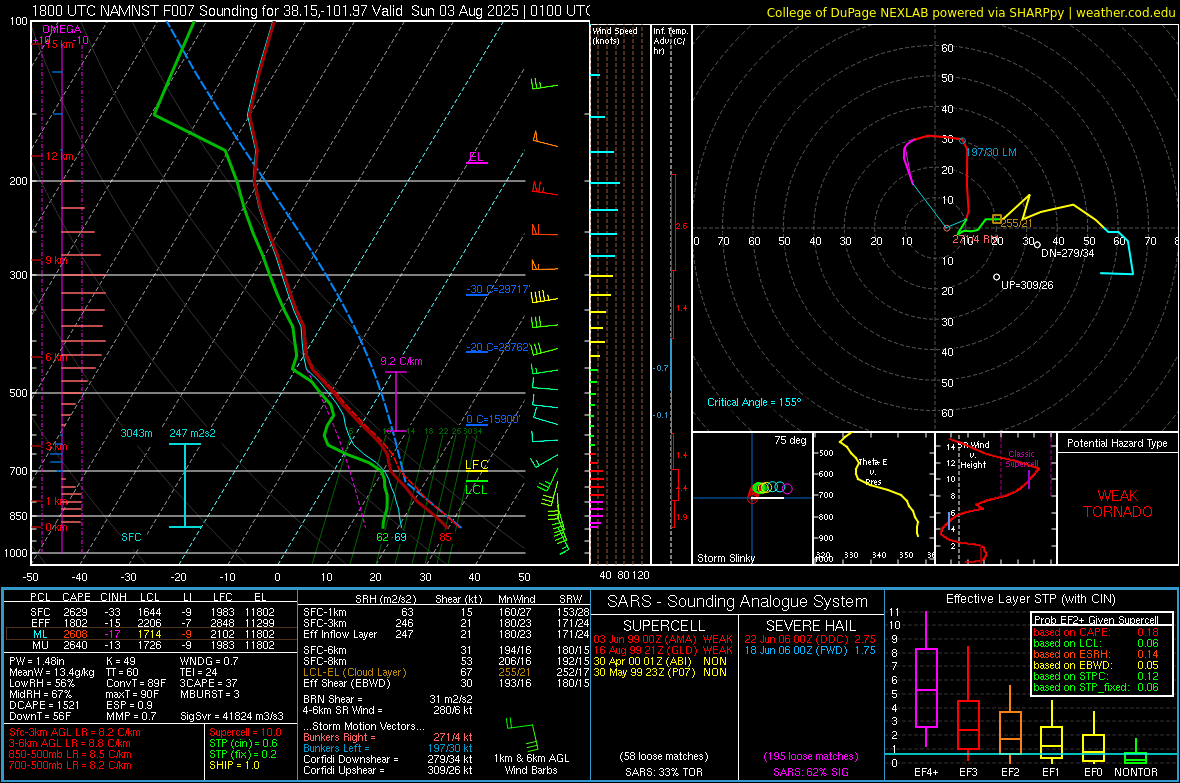Click the '9.2 C/km' lapse rate label
The height and width of the screenshot is (783, 1180).
(x=401, y=361)
